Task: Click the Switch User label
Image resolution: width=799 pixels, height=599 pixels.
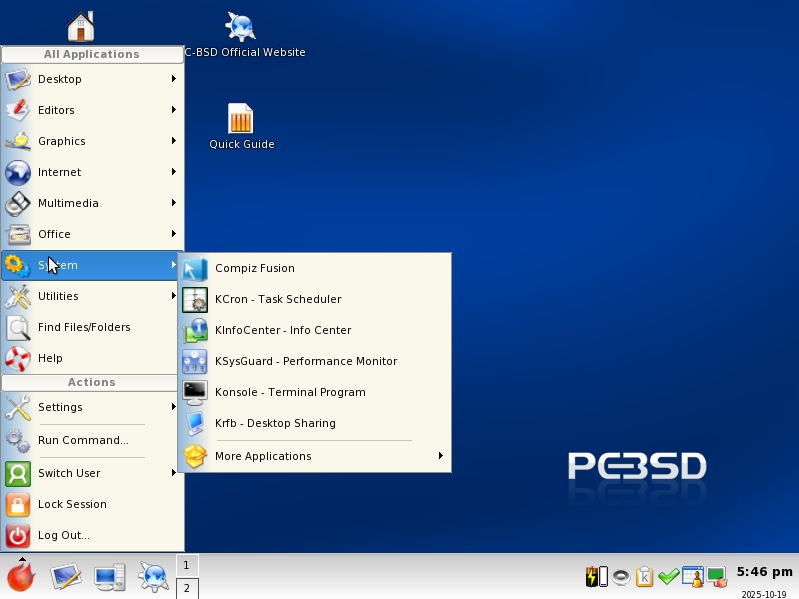Action: (69, 473)
